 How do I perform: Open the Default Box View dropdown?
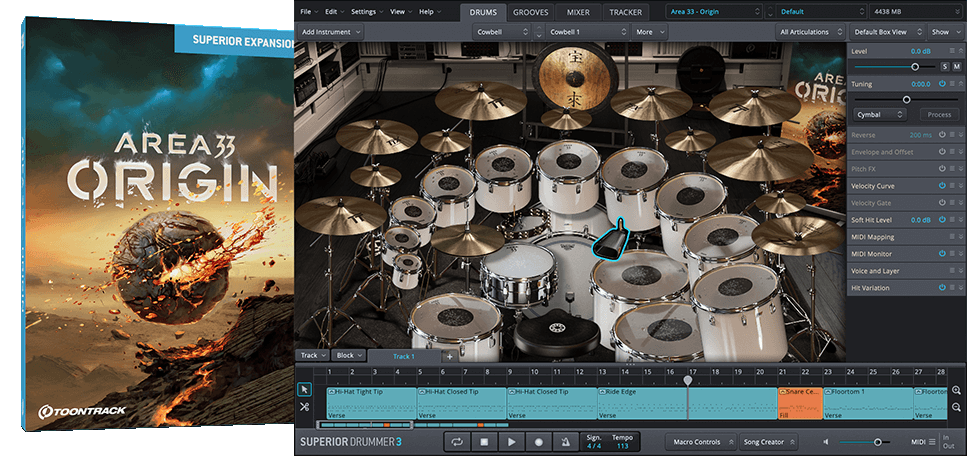887,32
